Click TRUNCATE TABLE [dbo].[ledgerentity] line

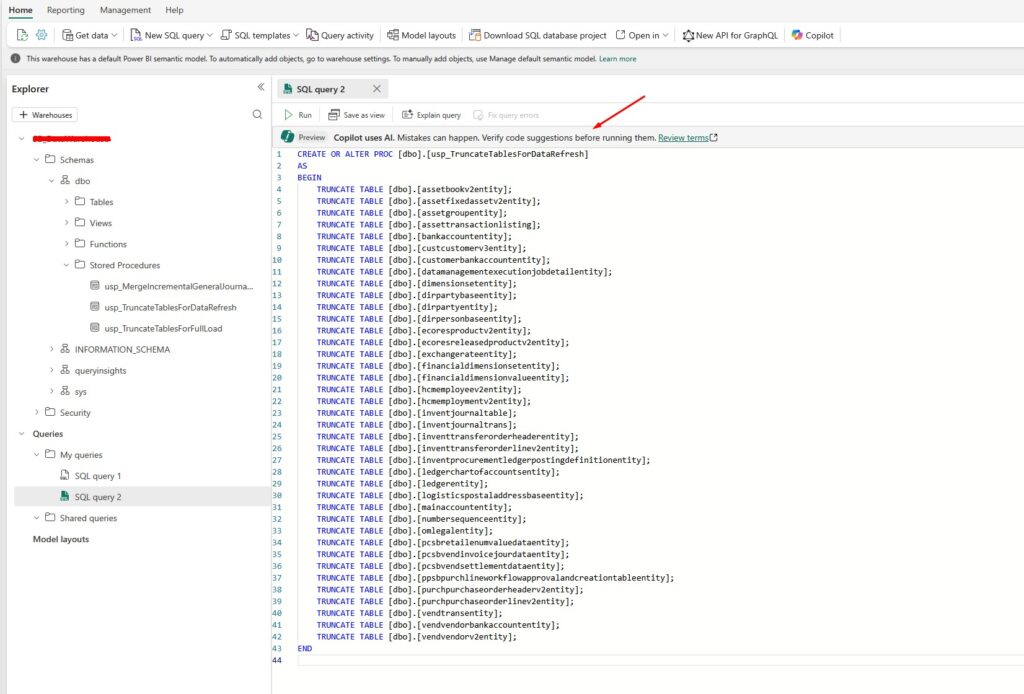(x=402, y=484)
